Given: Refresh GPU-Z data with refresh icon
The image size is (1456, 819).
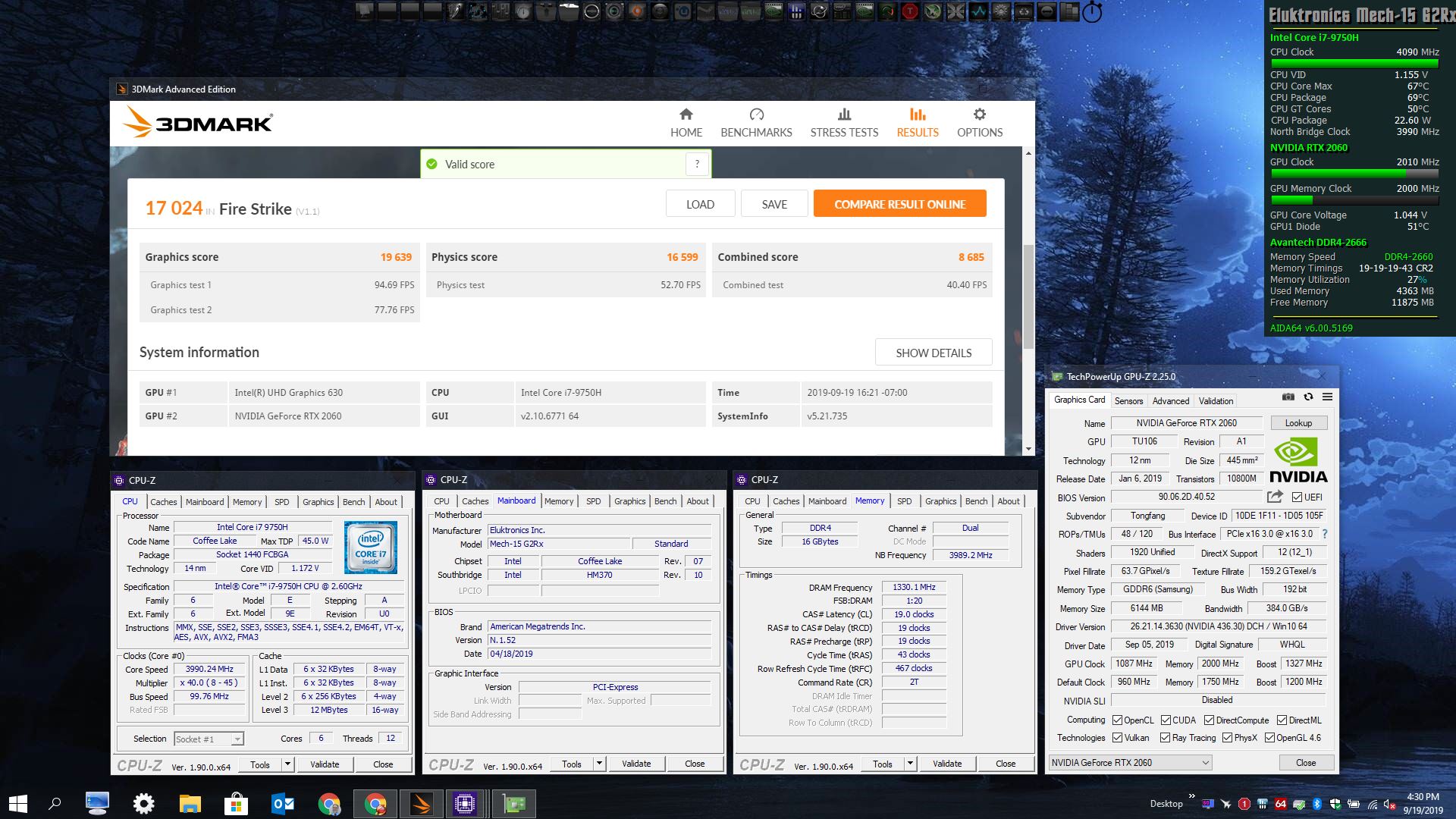Looking at the screenshot, I should (1307, 397).
